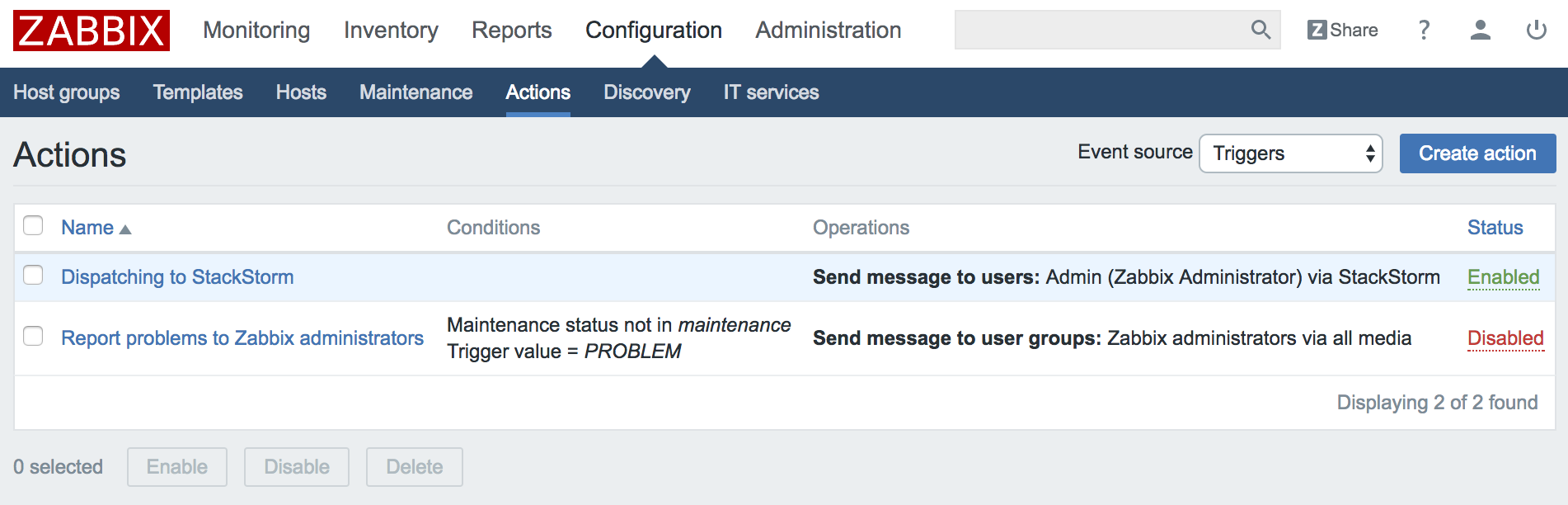Click the Actions page heading

pos(70,155)
